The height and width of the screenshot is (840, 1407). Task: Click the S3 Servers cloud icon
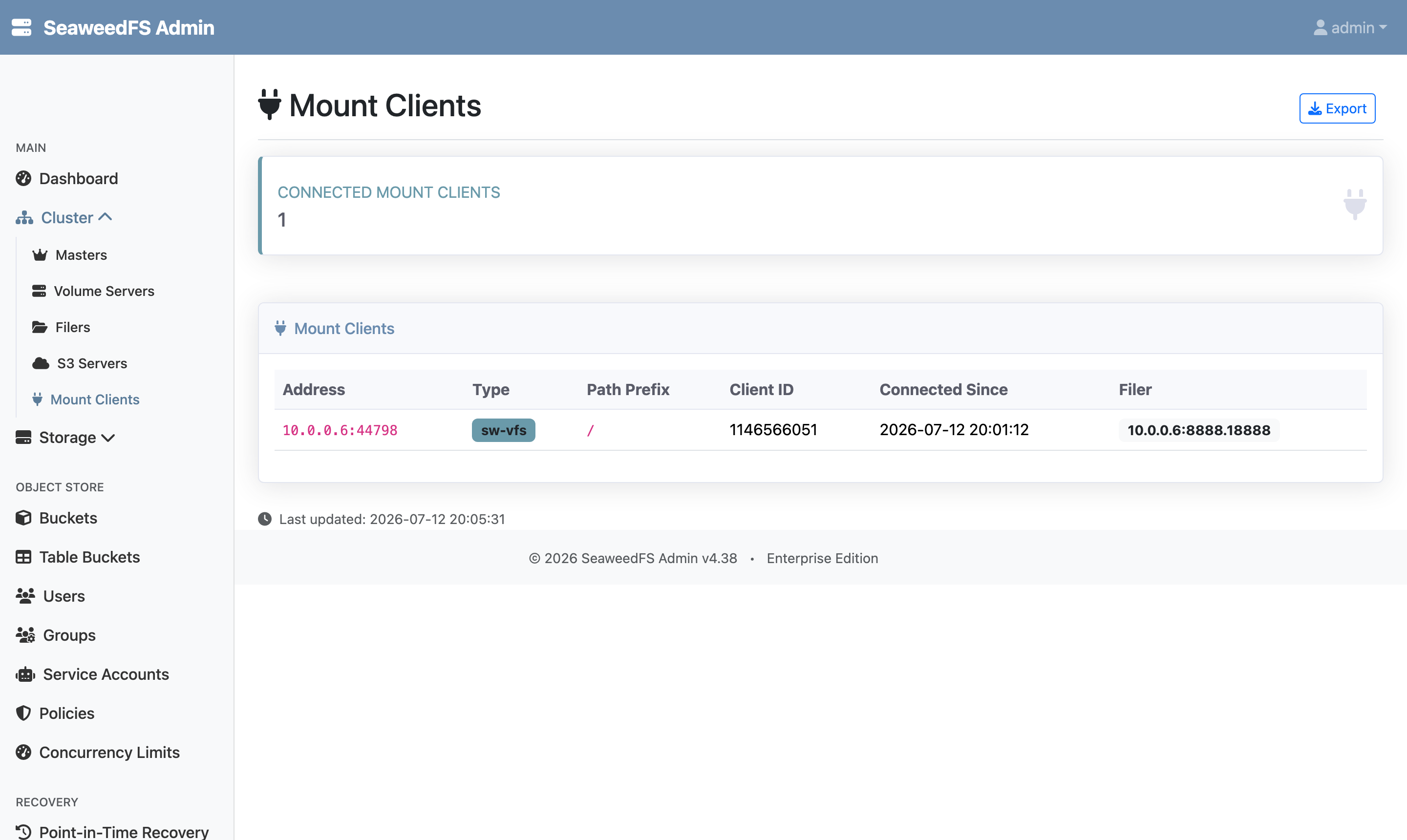pyautogui.click(x=41, y=363)
